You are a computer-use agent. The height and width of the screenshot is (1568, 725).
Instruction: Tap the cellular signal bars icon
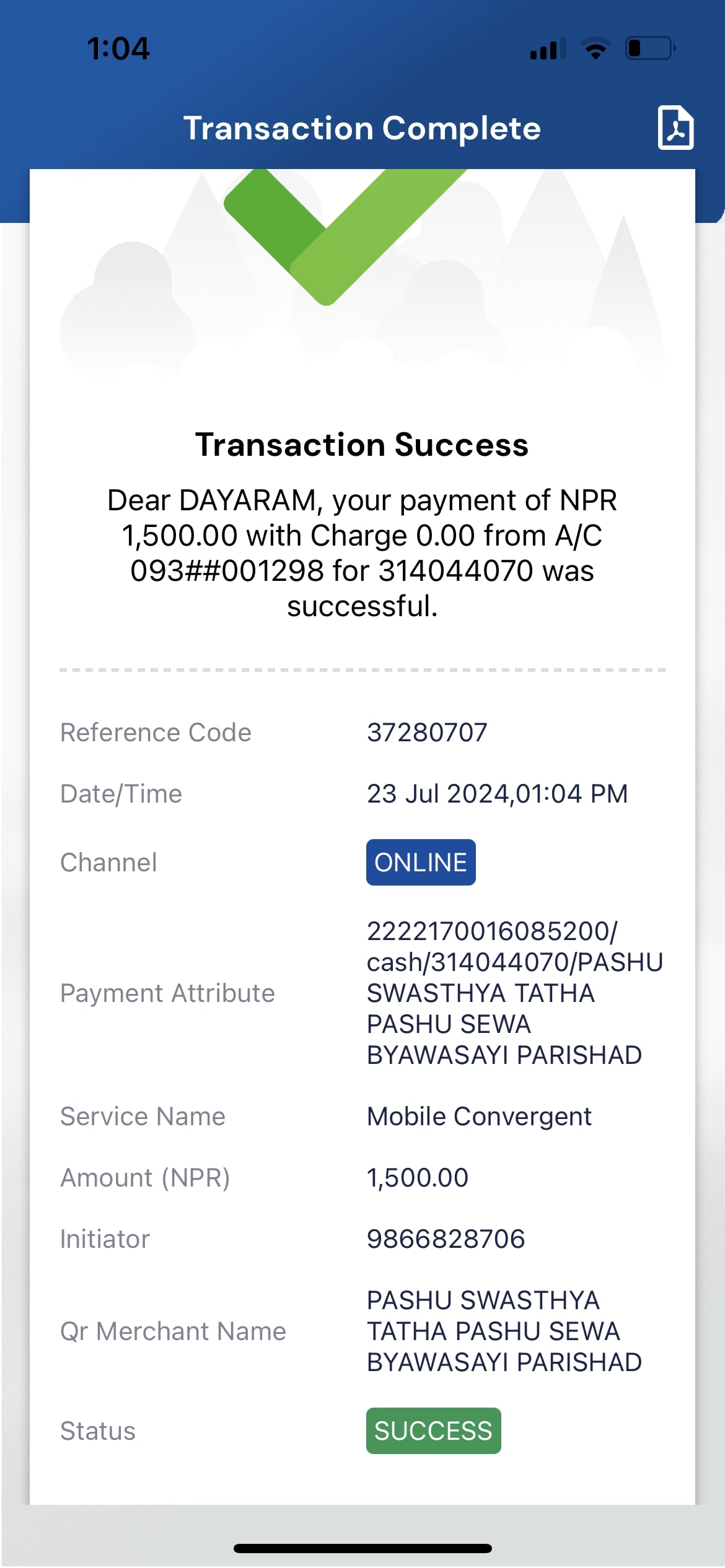(x=548, y=48)
